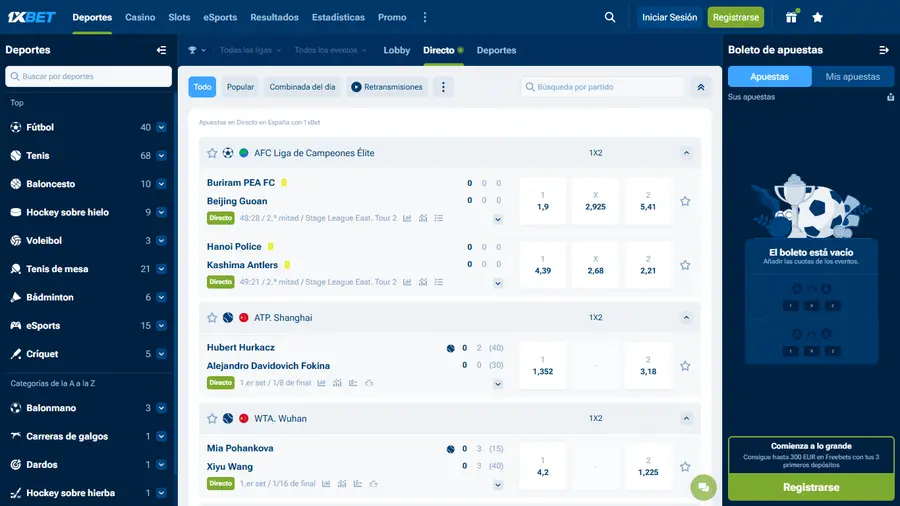This screenshot has height=506, width=900.
Task: Open Bádminton sports category
Action: pos(49,297)
